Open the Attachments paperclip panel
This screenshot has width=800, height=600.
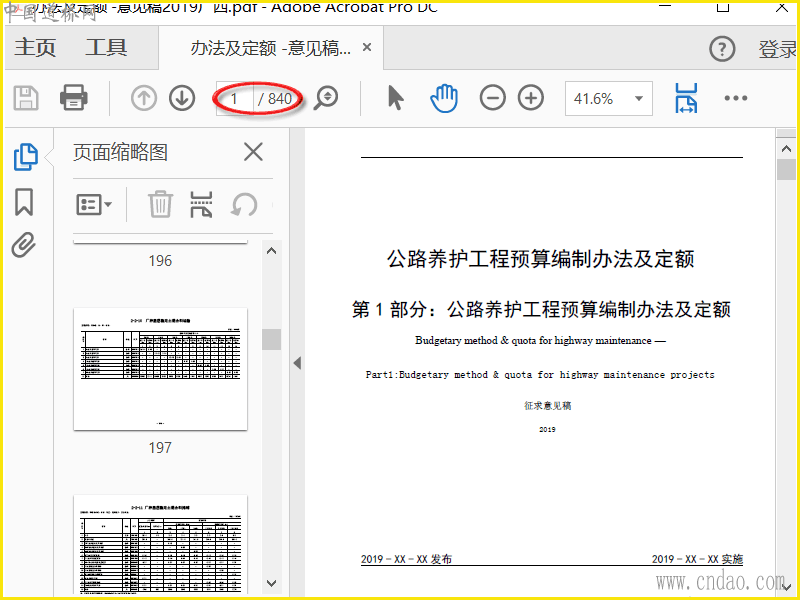click(x=24, y=245)
